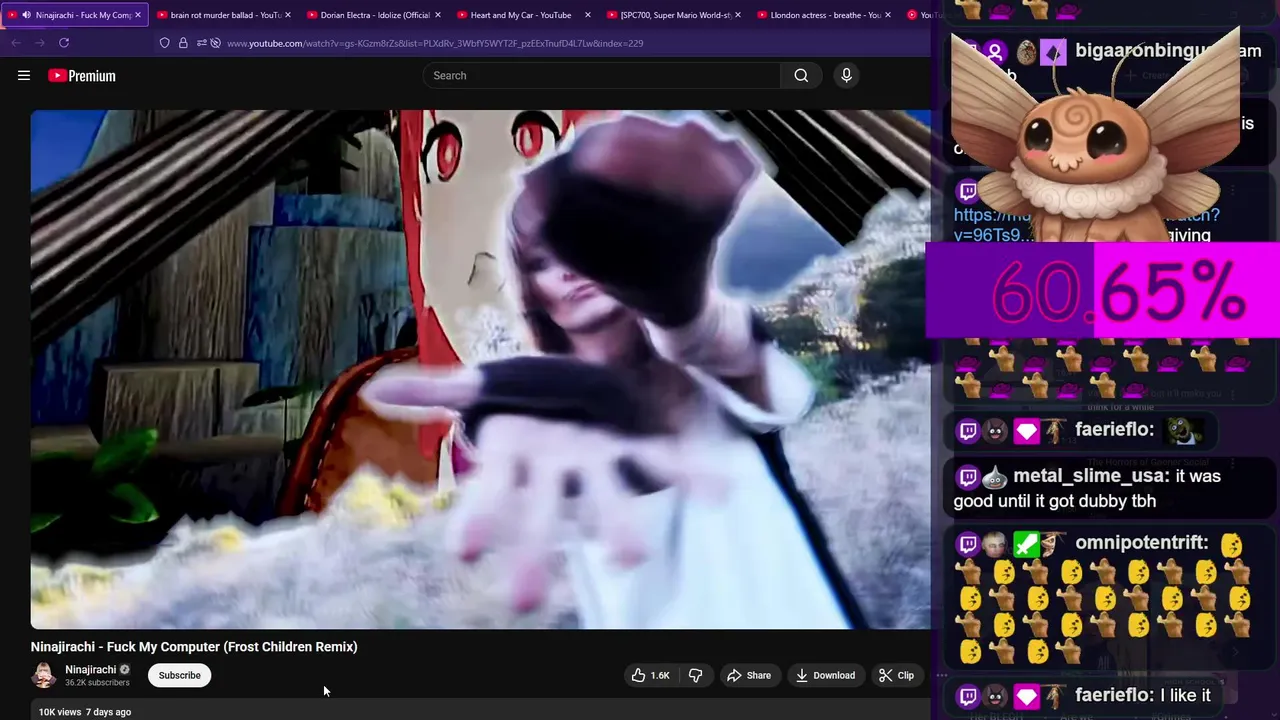
Task: Click the video player area
Action: point(480,369)
